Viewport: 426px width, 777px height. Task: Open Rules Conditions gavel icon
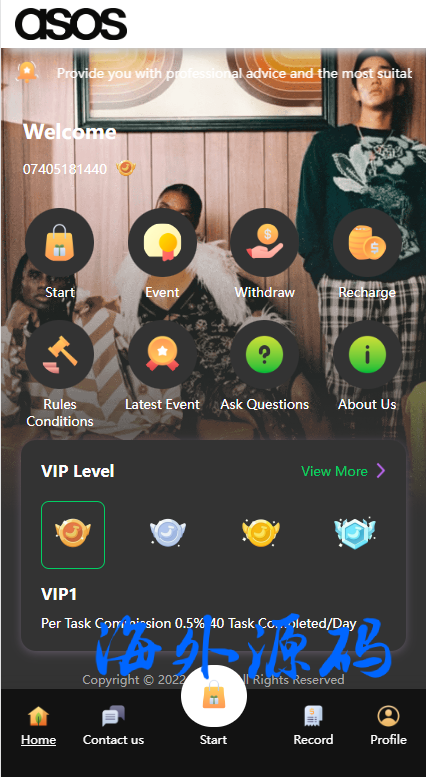pos(59,354)
